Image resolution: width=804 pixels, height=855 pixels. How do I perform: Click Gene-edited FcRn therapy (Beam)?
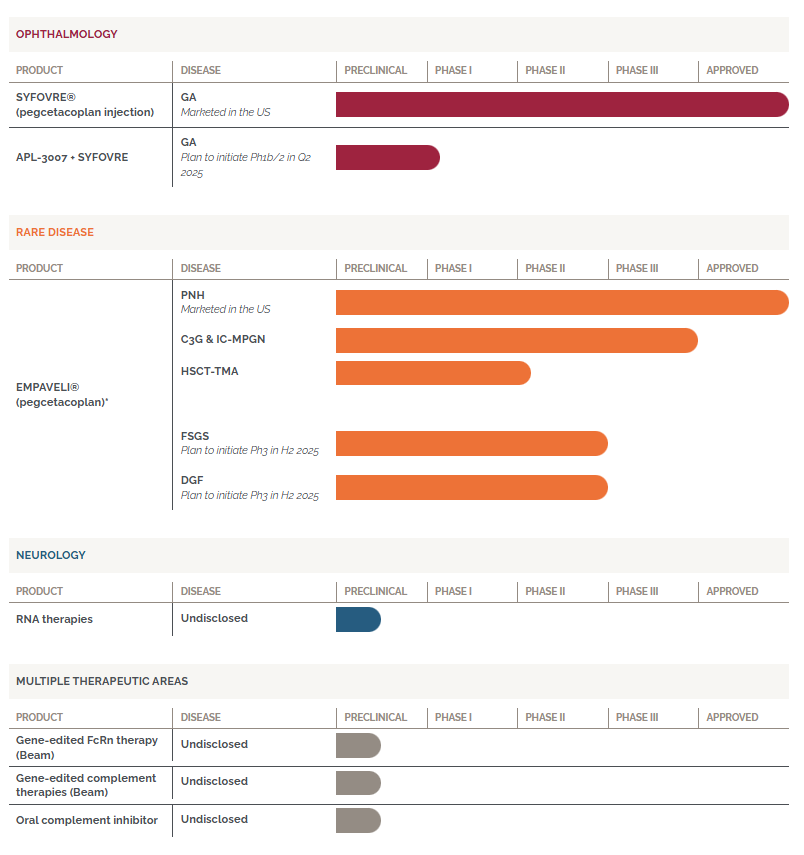[87, 748]
